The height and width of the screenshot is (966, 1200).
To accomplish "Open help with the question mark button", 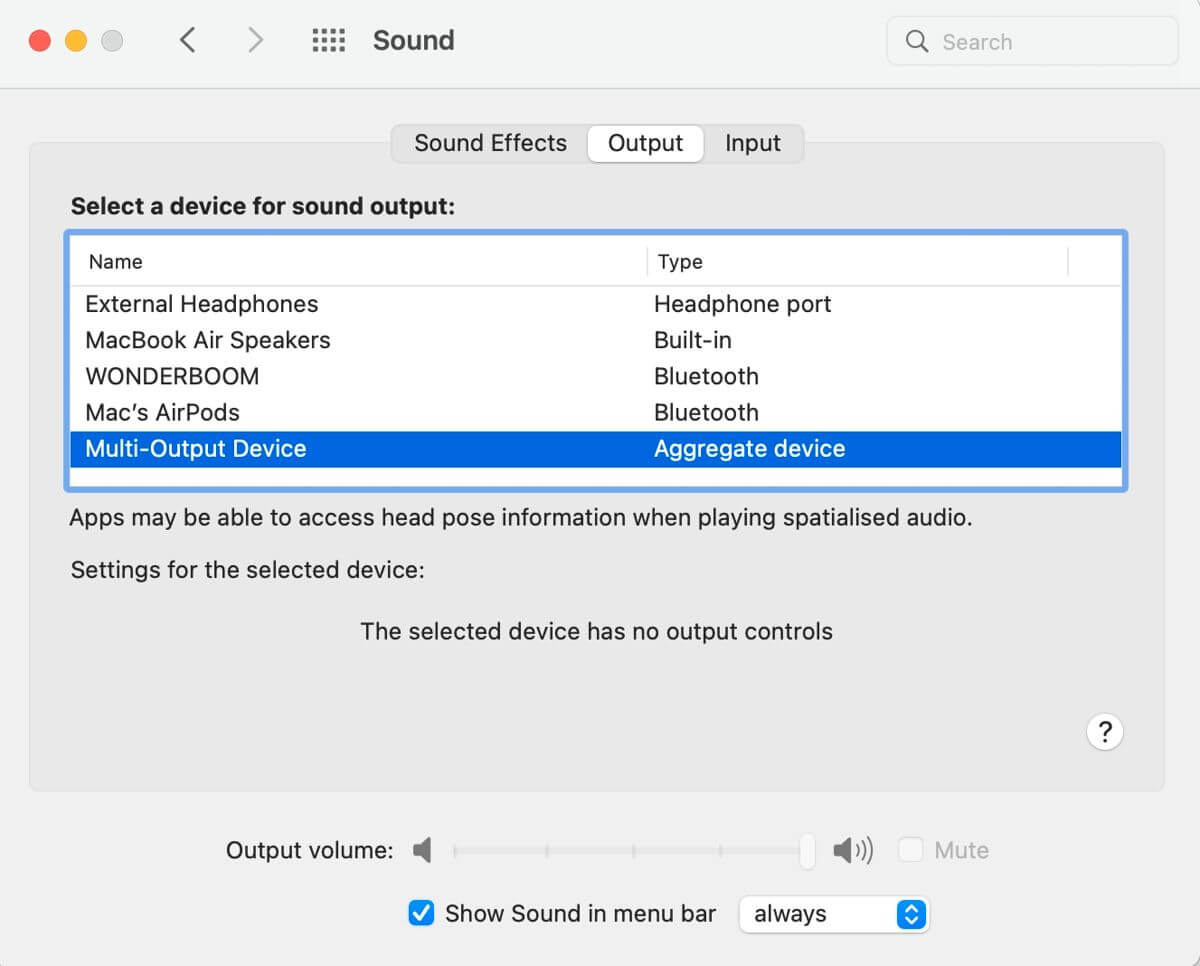I will pyautogui.click(x=1104, y=732).
